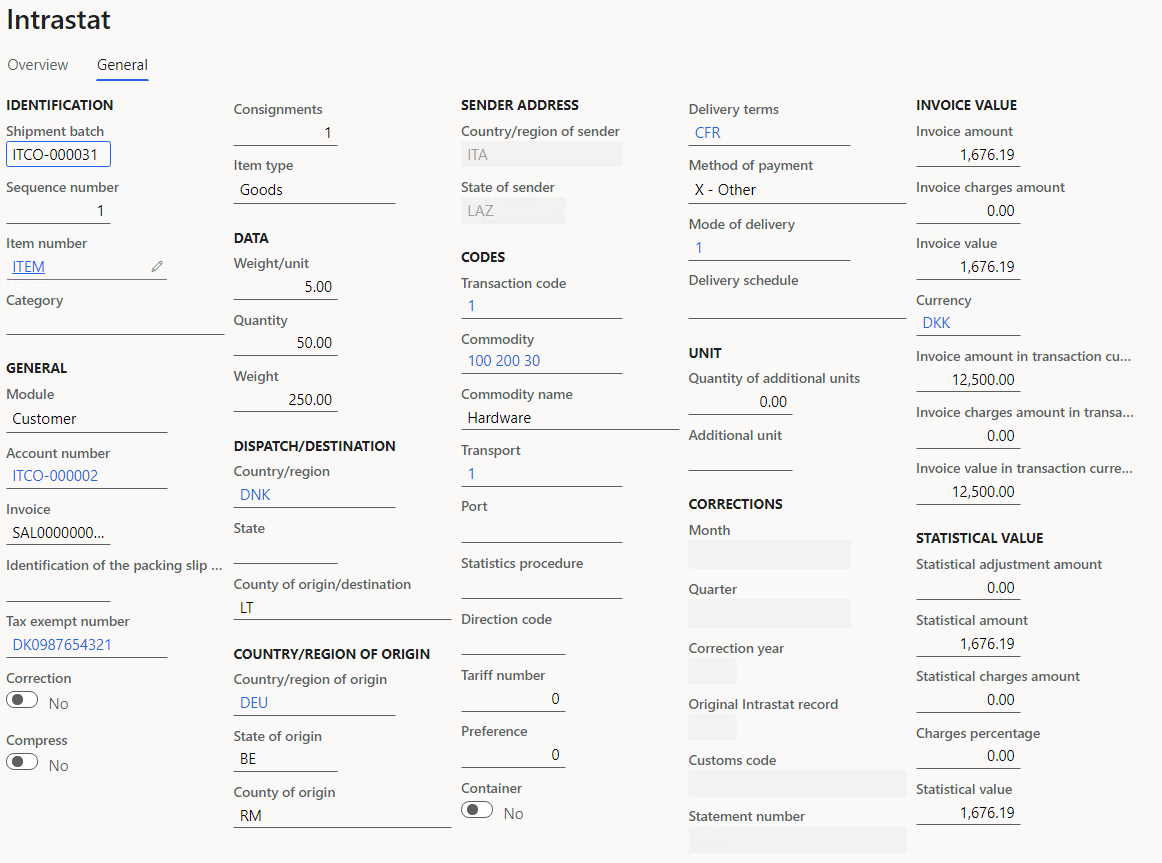The width and height of the screenshot is (1162, 863).
Task: Click the Country/region DNK link
Action: (x=252, y=494)
